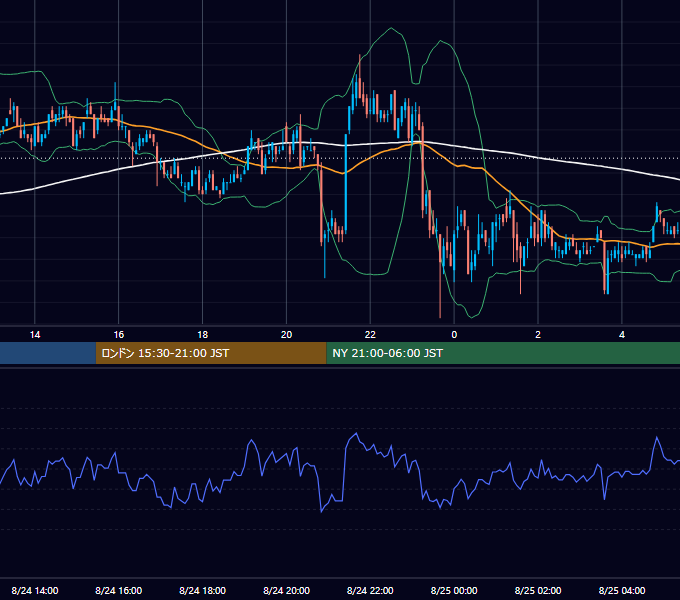The height and width of the screenshot is (600, 680).
Task: Click the 14 hour label on price chart axis
Action: point(35,335)
